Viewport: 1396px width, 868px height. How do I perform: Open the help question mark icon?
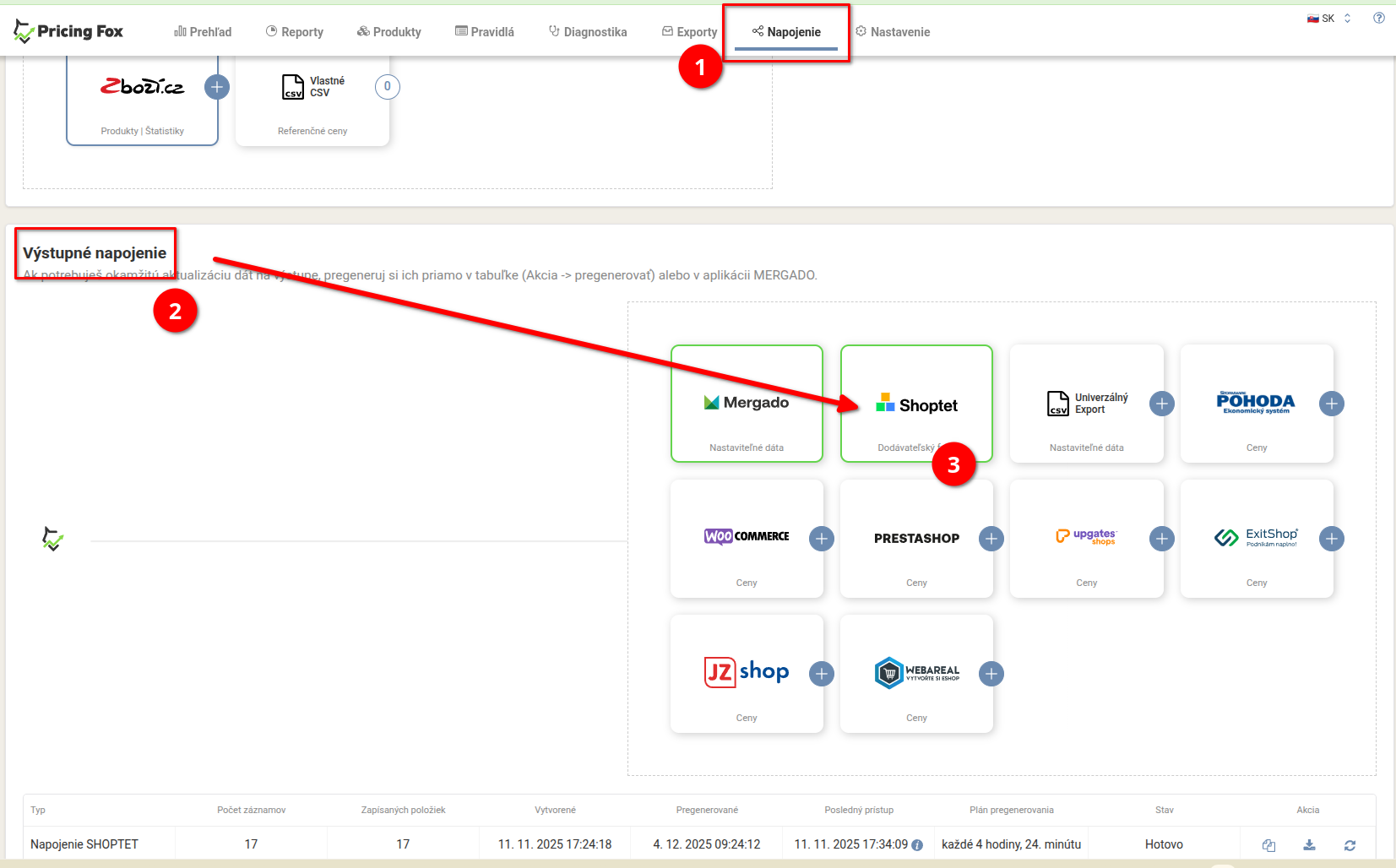pos(1378,18)
